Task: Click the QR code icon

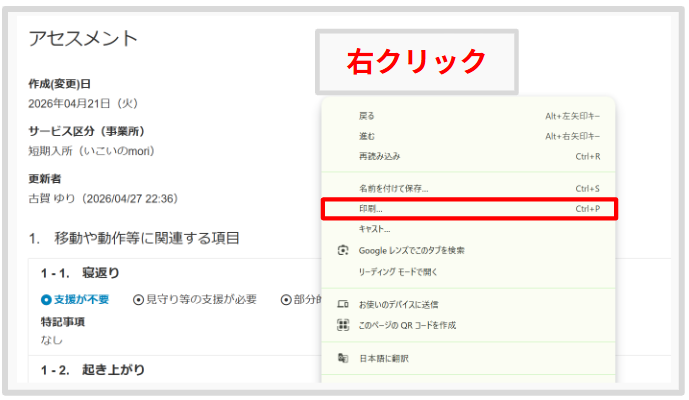Action: click(343, 325)
